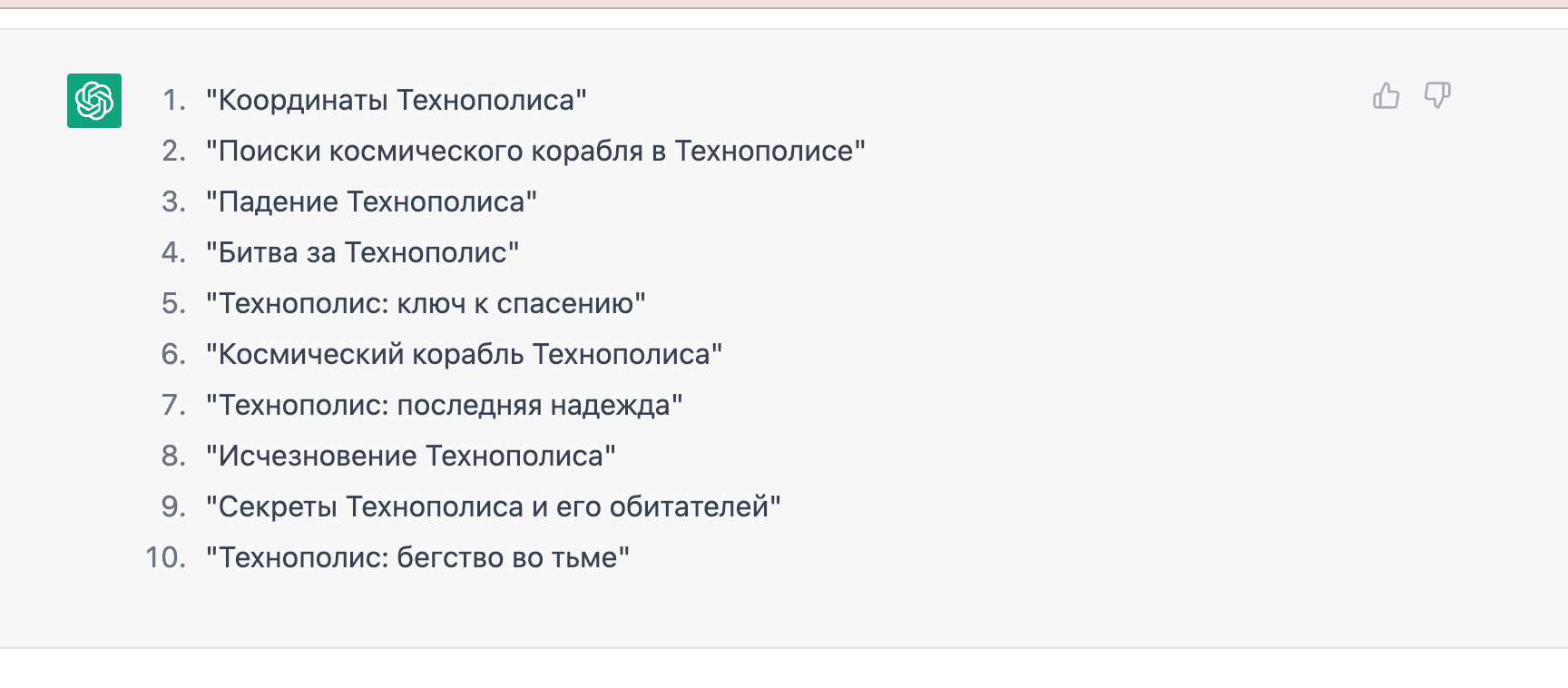Click the thumbs down icon

tap(1437, 95)
